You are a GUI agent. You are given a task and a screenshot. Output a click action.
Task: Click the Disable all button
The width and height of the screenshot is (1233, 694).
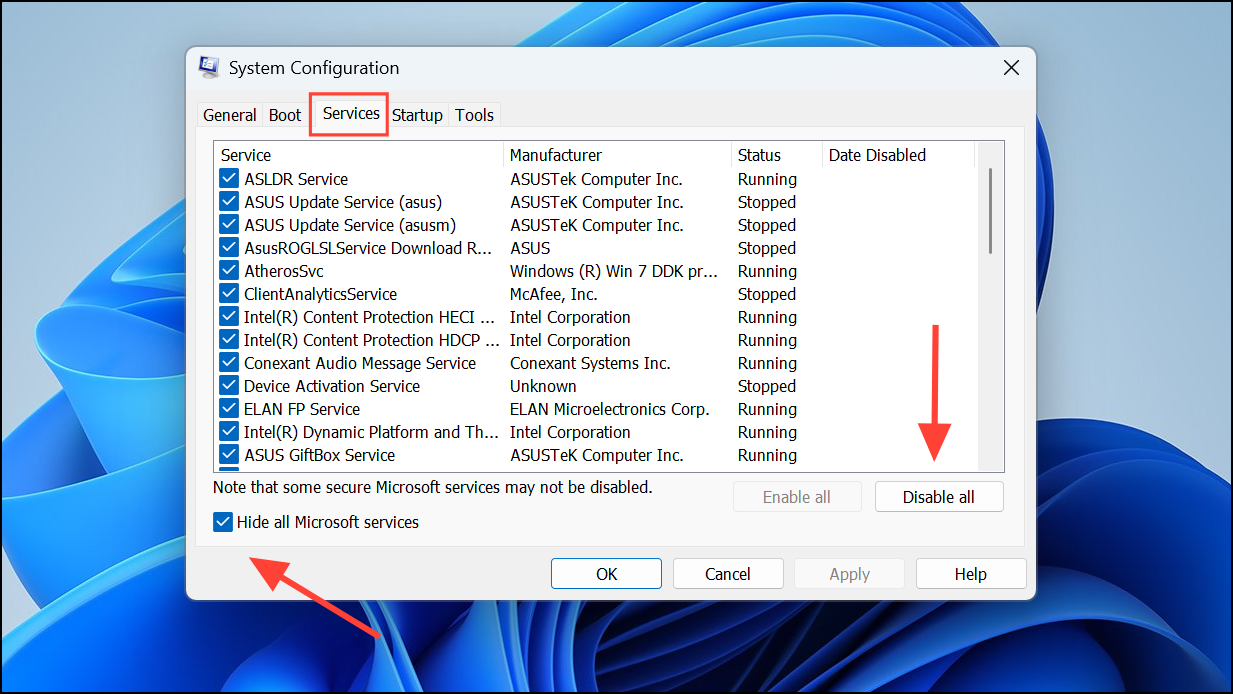(938, 496)
